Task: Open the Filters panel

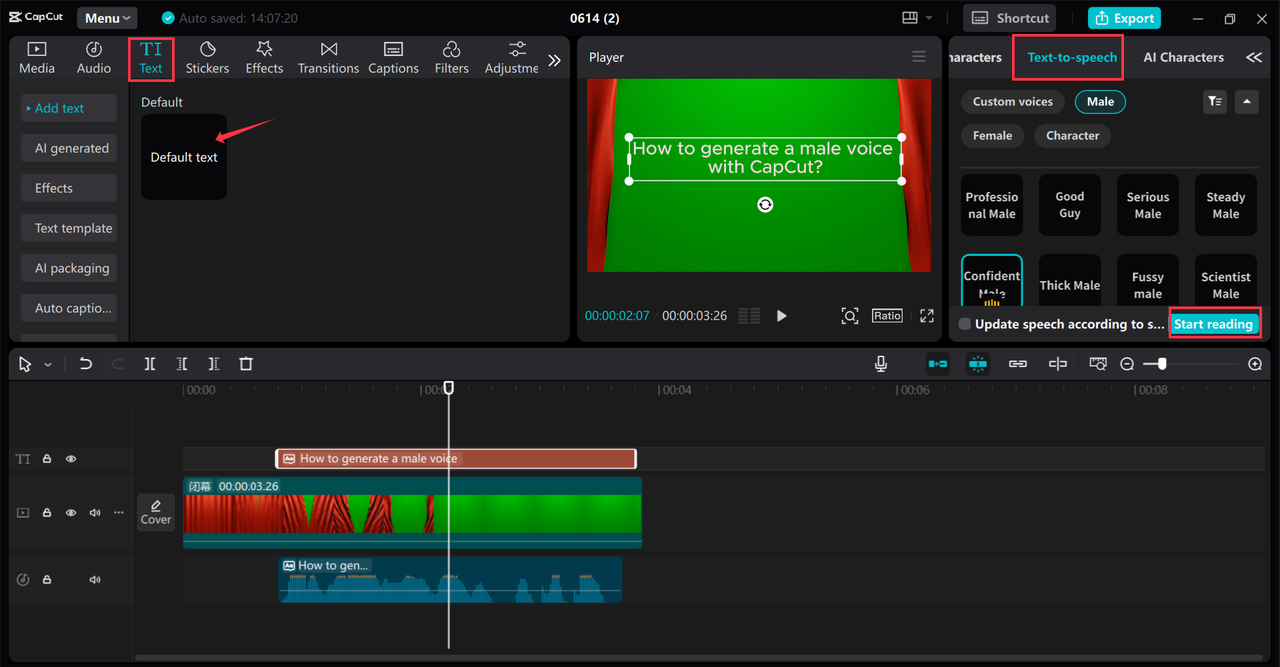Action: [x=451, y=58]
